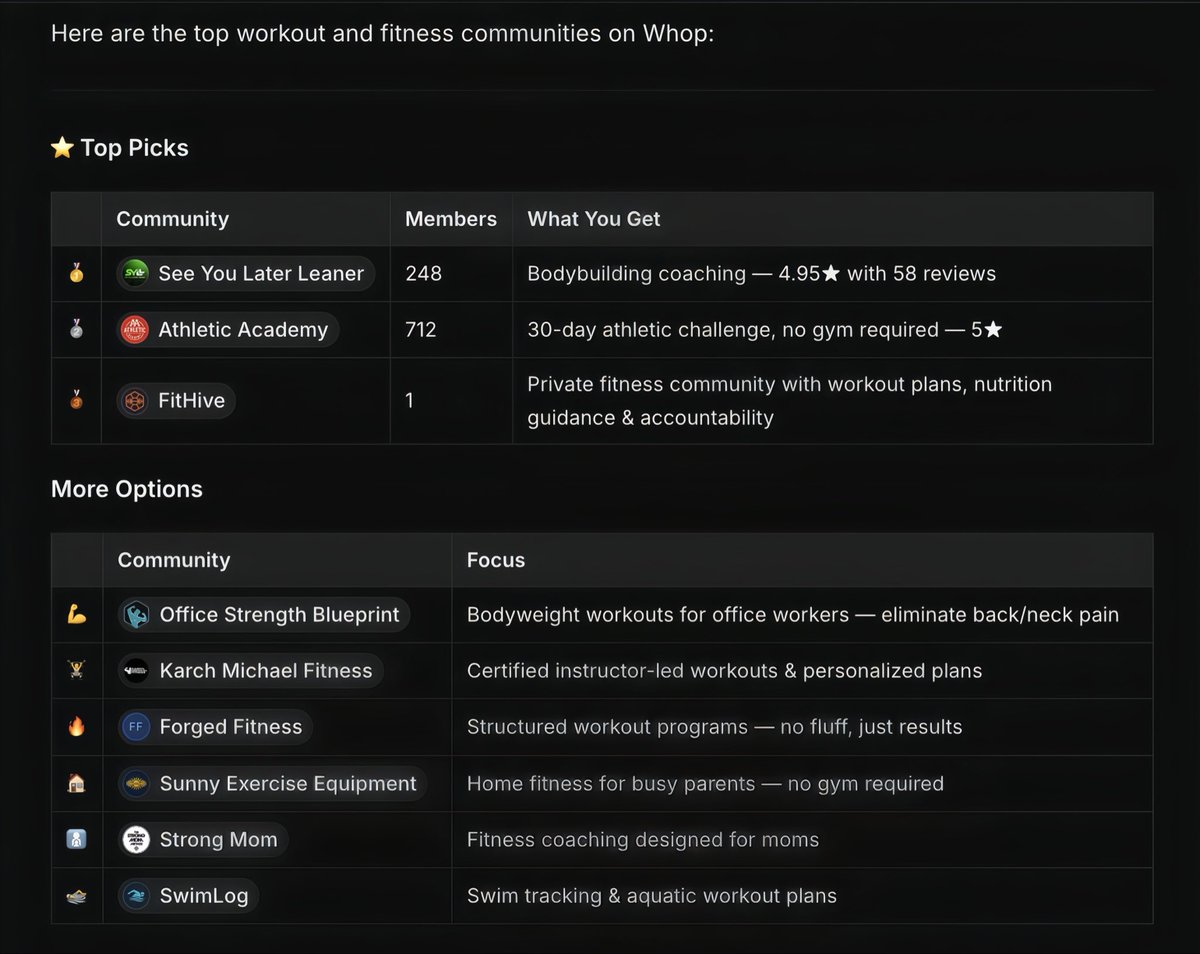Click the Karch Michael Fitness logo icon
This screenshot has width=1200, height=954.
tap(135, 671)
